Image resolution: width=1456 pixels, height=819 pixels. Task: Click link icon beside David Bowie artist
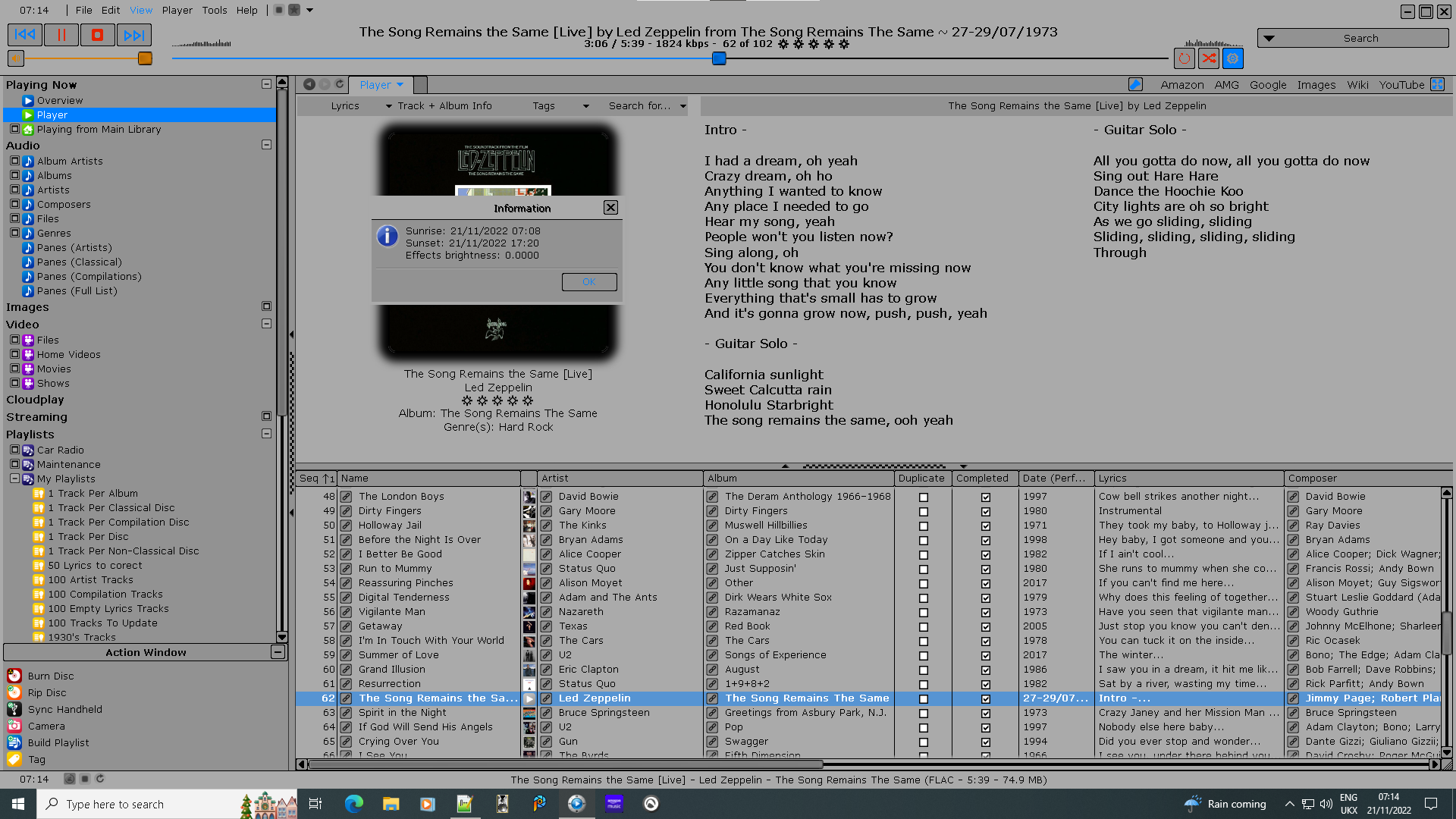tap(546, 497)
